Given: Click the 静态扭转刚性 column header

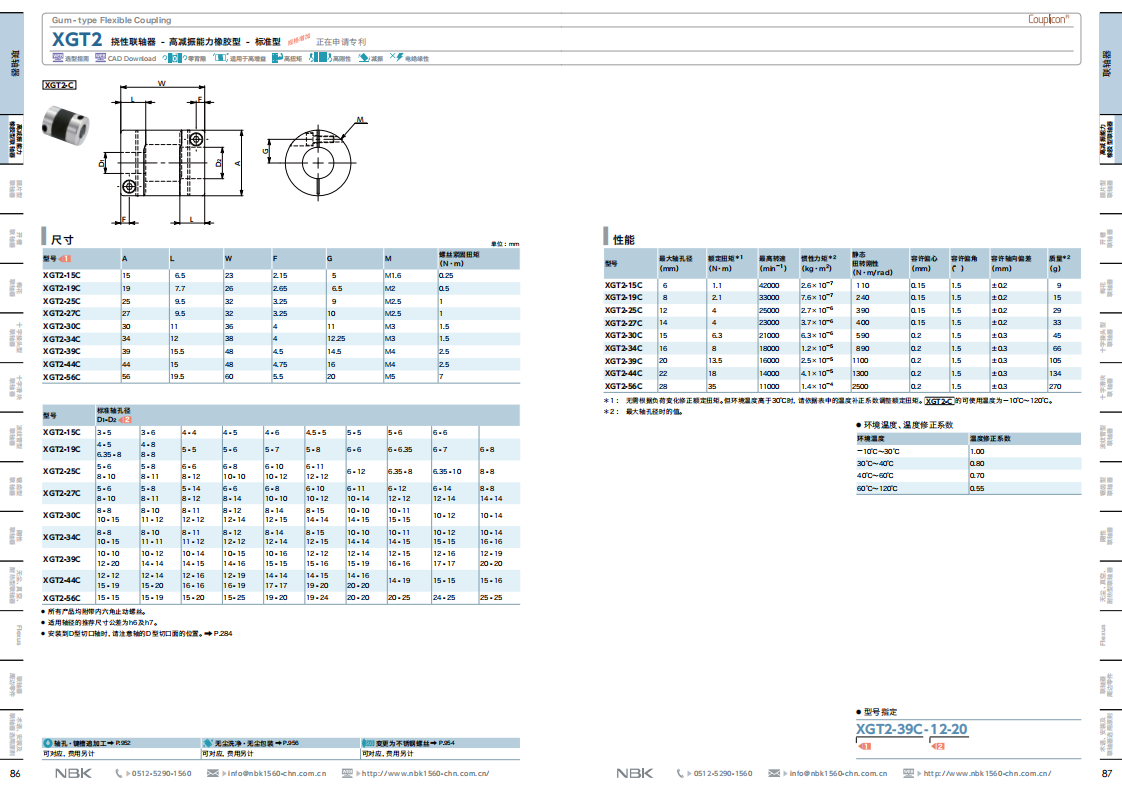Looking at the screenshot, I should (x=872, y=263).
